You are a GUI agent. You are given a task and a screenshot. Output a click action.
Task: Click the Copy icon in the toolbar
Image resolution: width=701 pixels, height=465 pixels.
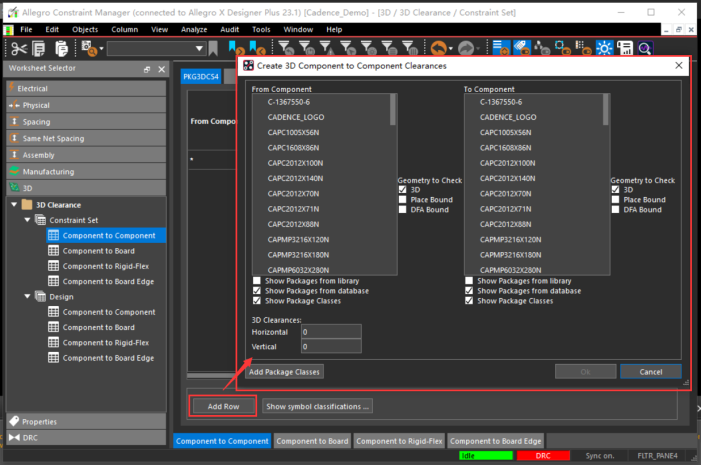click(x=39, y=48)
